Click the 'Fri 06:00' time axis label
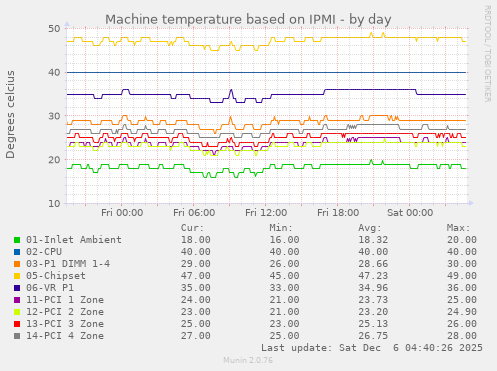Screen dimensions: 497x371 click(194, 213)
